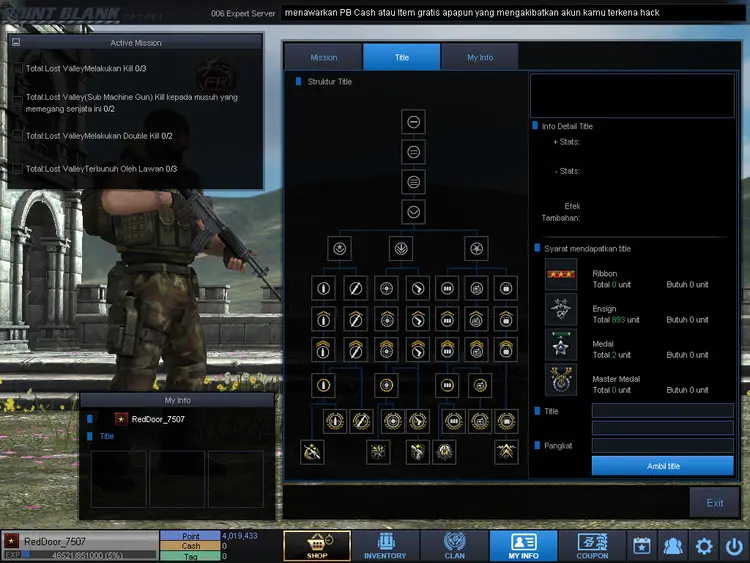Select the single-line circle title at the tree top
Image resolution: width=750 pixels, height=563 pixels.
[413, 122]
